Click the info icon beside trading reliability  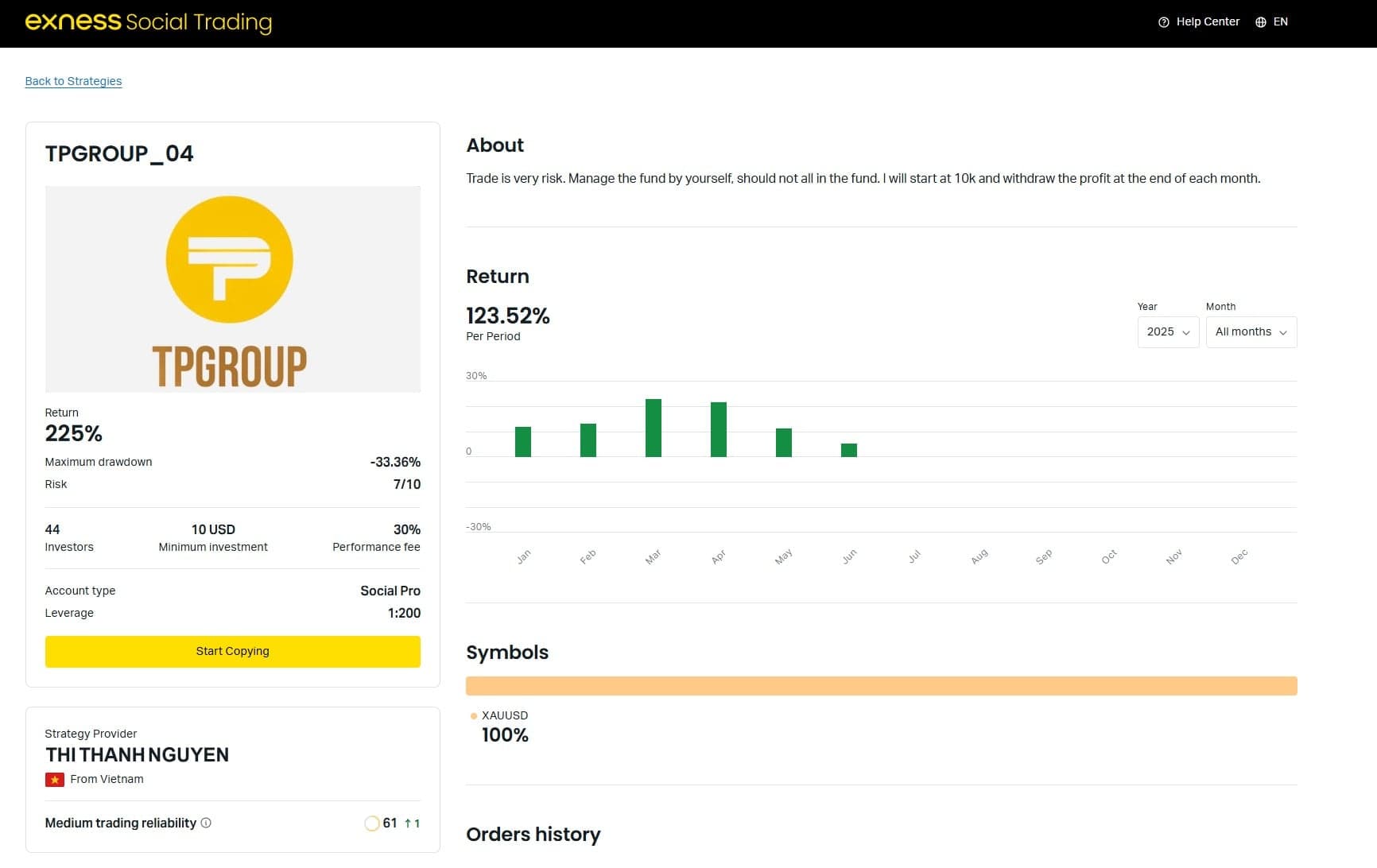pos(206,823)
